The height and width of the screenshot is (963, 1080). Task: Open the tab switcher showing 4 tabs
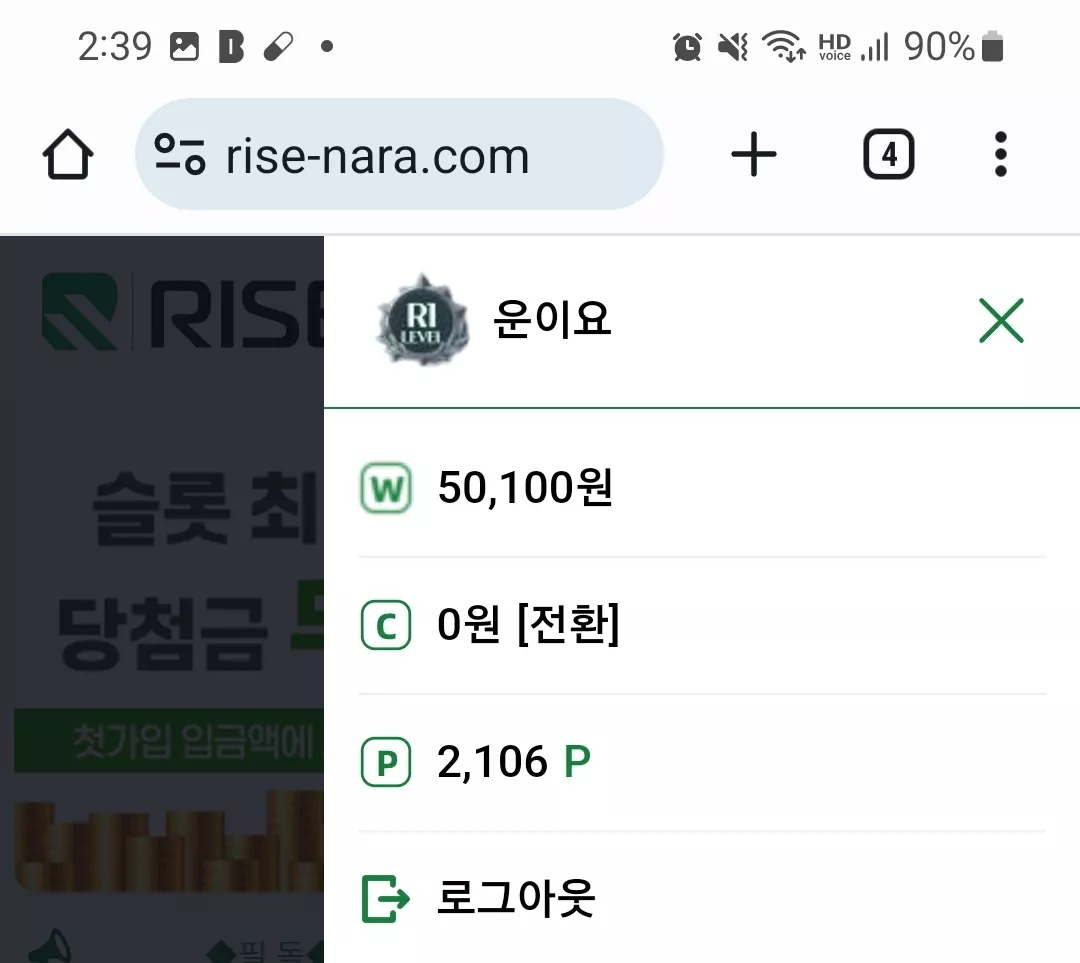889,154
